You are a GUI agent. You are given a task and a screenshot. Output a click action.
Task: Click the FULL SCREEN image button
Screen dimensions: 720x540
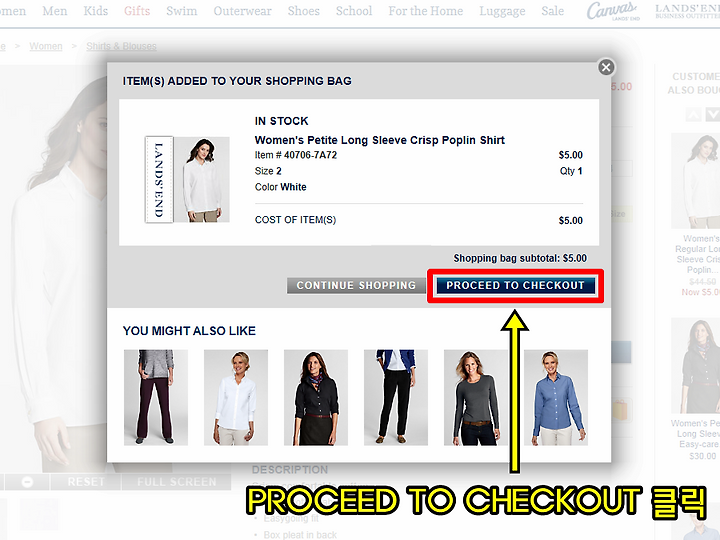(x=177, y=482)
